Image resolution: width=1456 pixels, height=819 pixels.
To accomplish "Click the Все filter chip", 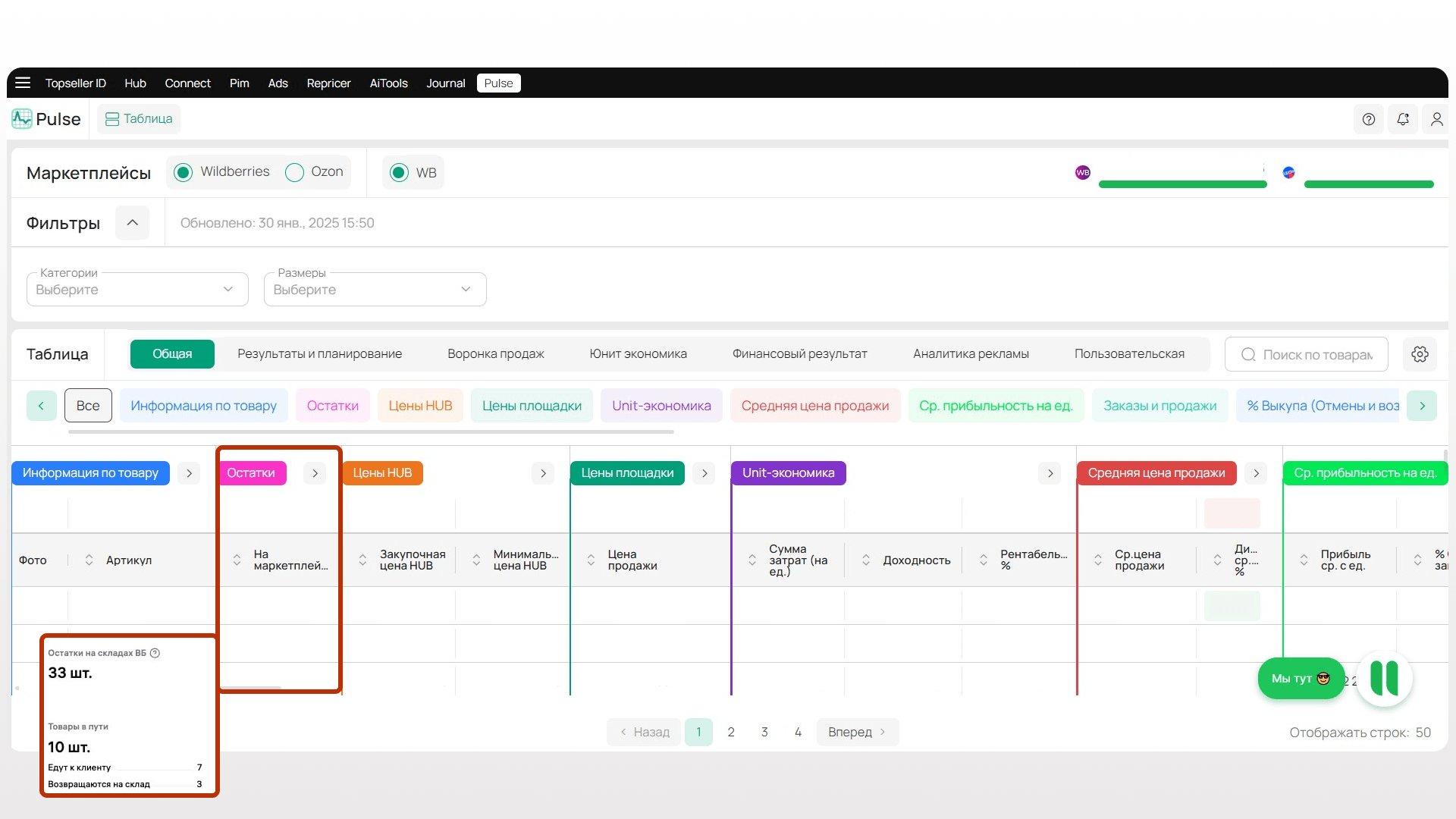I will [x=88, y=406].
